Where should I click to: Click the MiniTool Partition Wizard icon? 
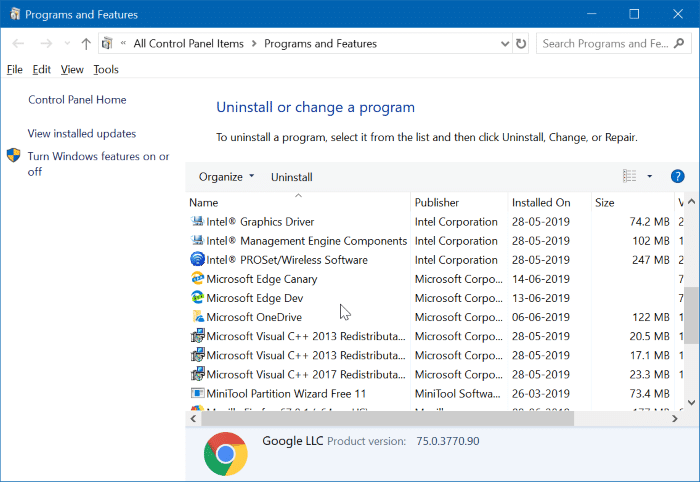point(197,393)
